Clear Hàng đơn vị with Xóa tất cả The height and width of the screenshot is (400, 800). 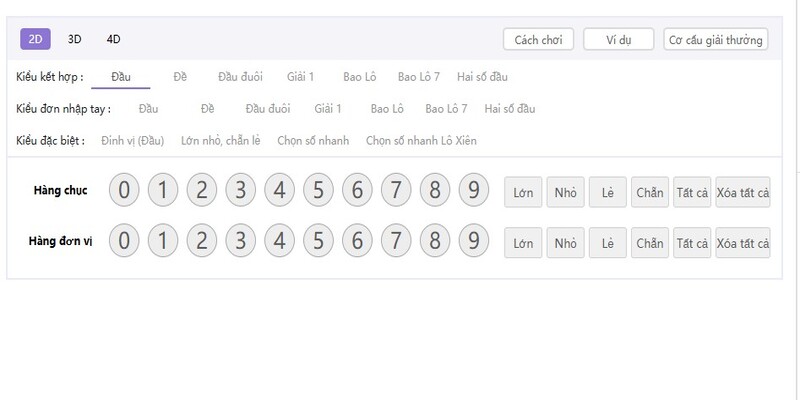coord(743,243)
